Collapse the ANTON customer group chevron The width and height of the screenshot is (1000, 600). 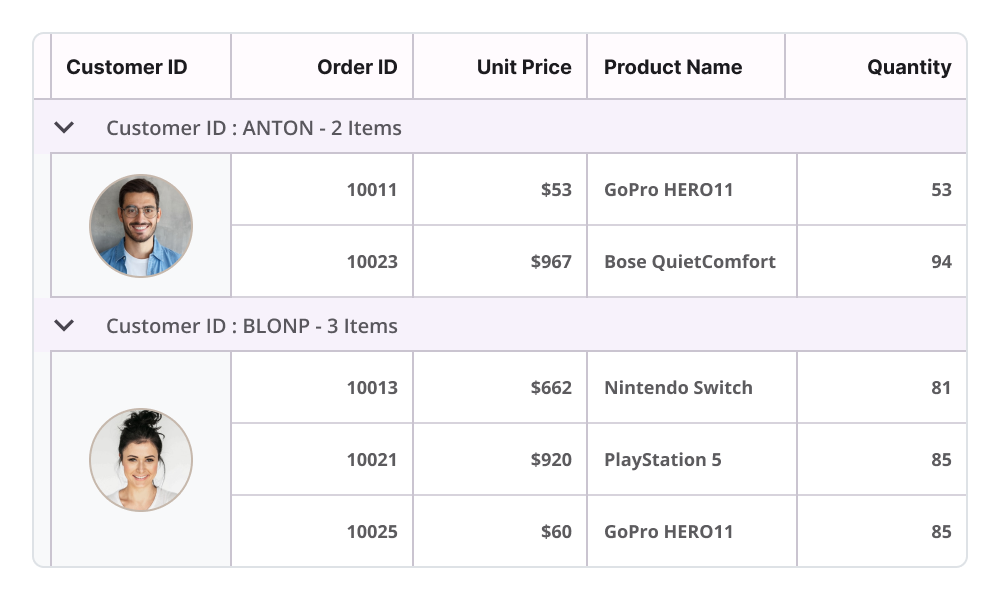pos(64,127)
